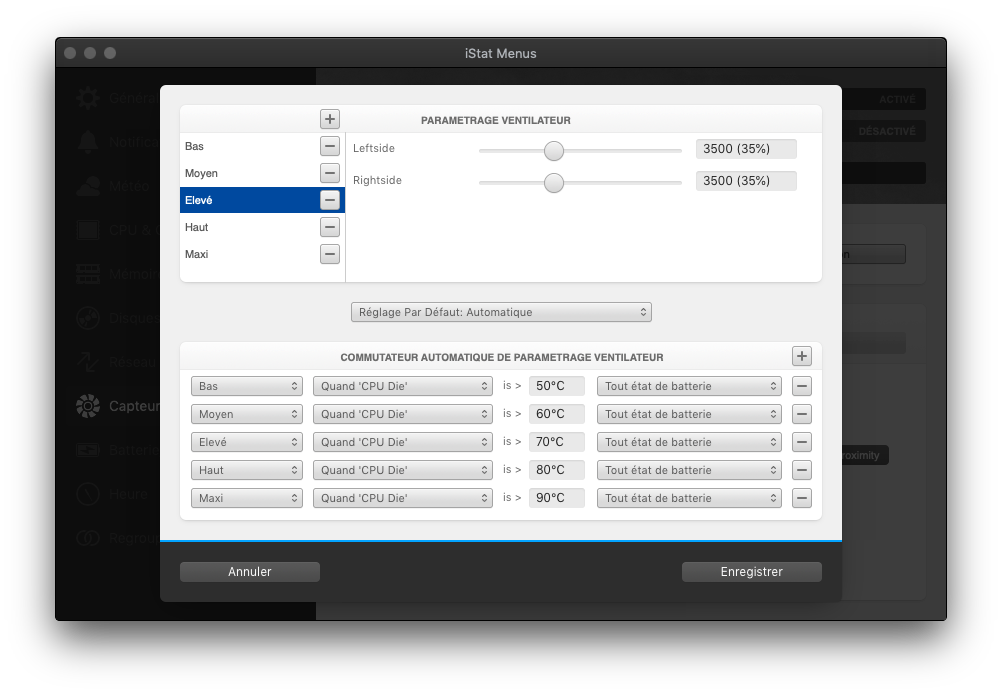Adjust the Rightside fan speed slider
Viewport: 1002px width, 694px height.
pyautogui.click(x=554, y=183)
